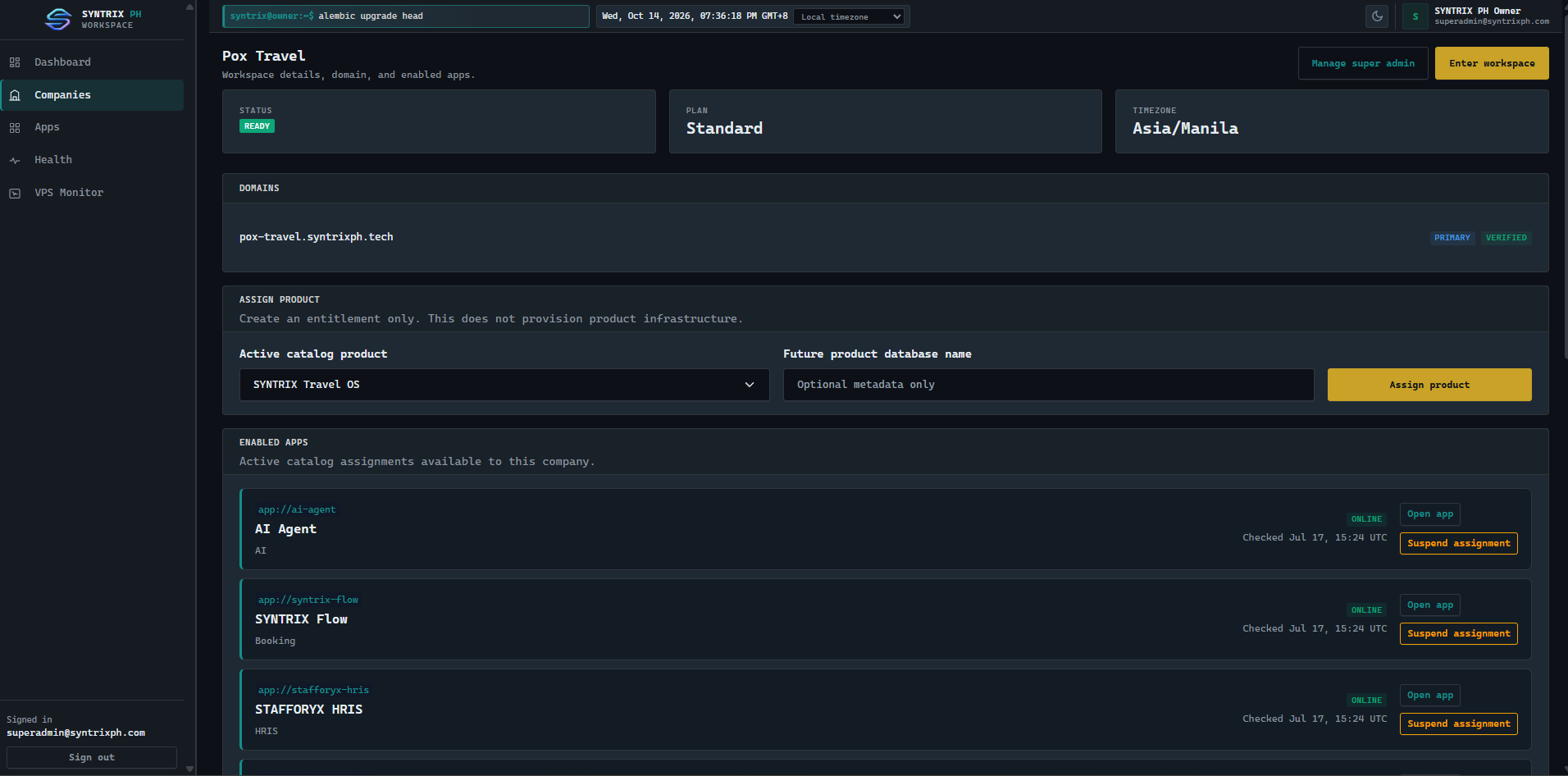Open the Local timezone dropdown
Screen dimensions: 1568x776
849,16
